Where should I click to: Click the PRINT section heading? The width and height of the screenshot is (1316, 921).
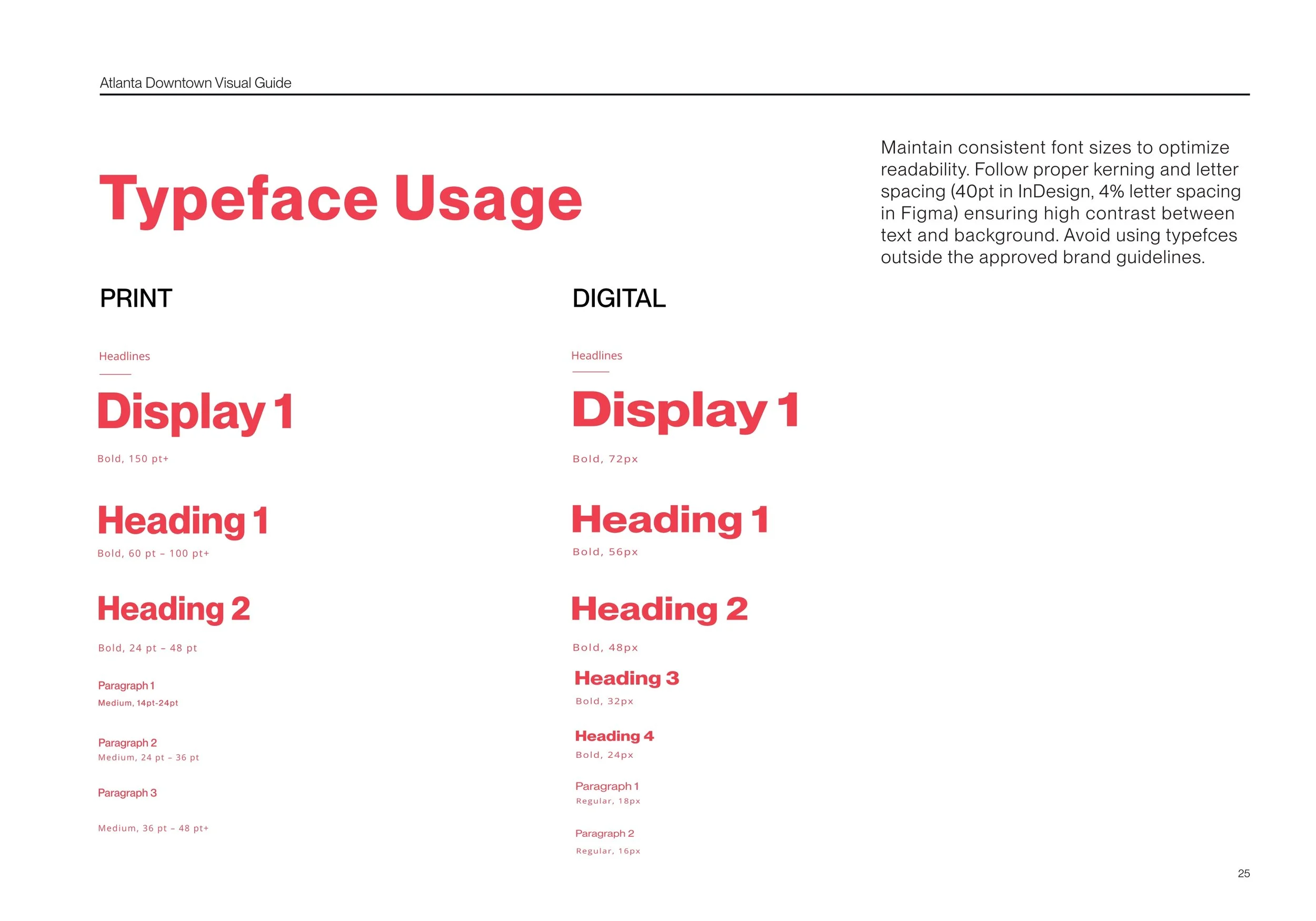pos(136,298)
